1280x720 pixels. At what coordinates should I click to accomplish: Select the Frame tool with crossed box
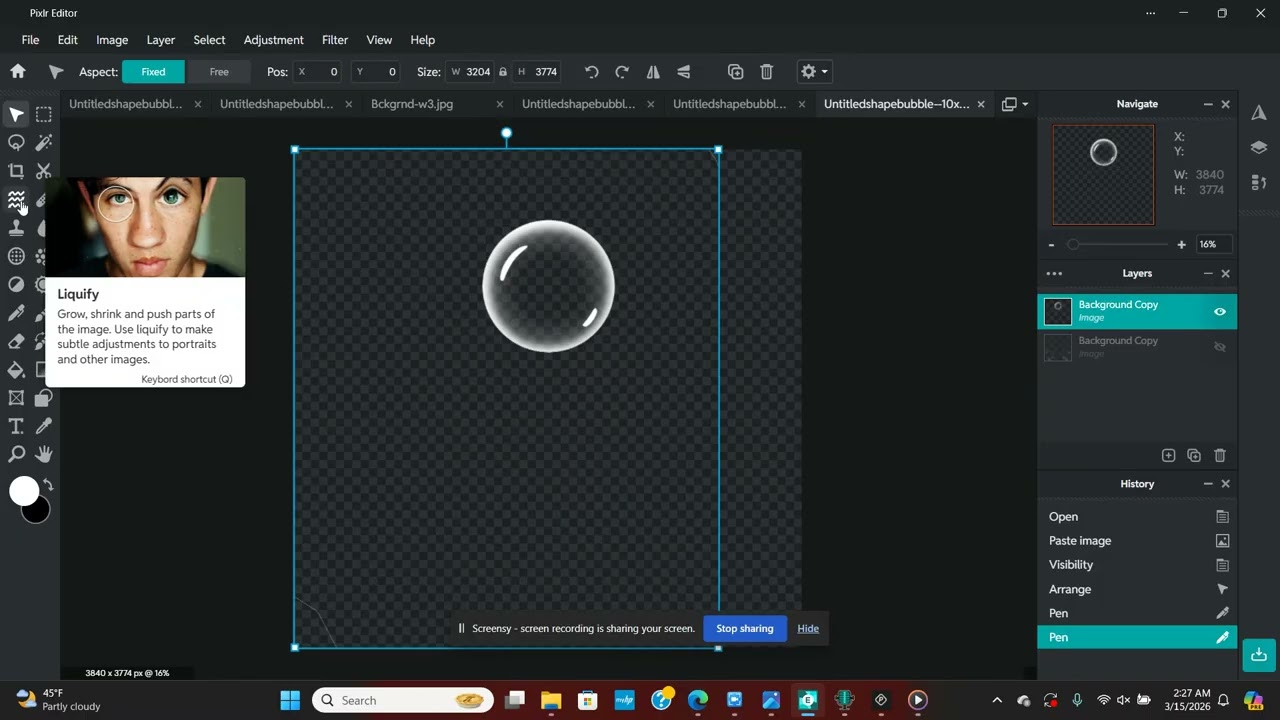point(16,398)
